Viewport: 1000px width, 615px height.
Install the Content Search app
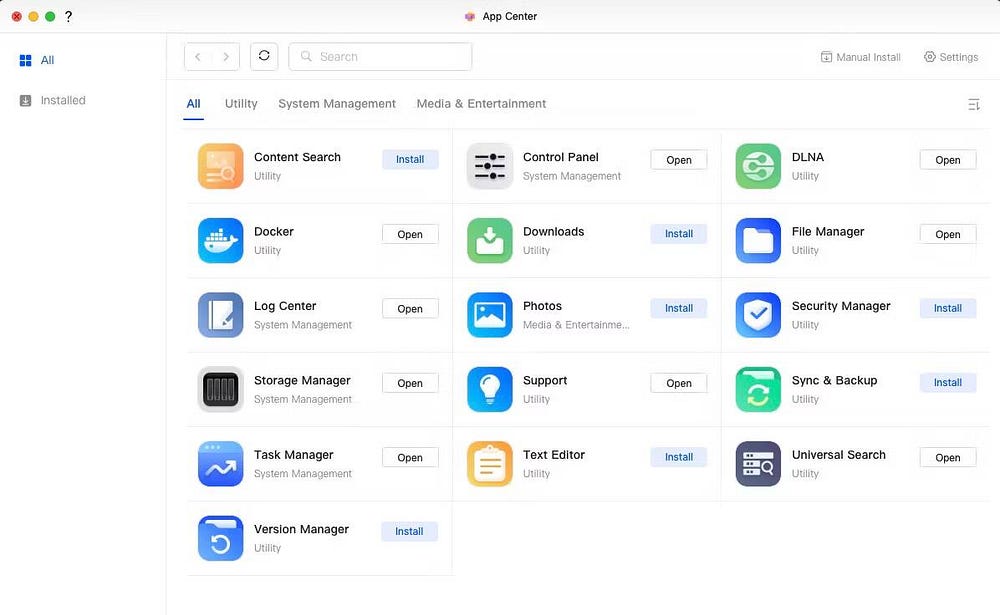coord(410,159)
